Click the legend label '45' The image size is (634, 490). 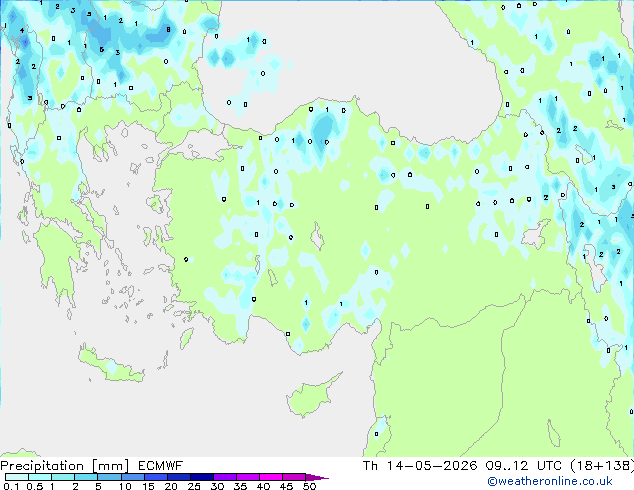point(286,486)
